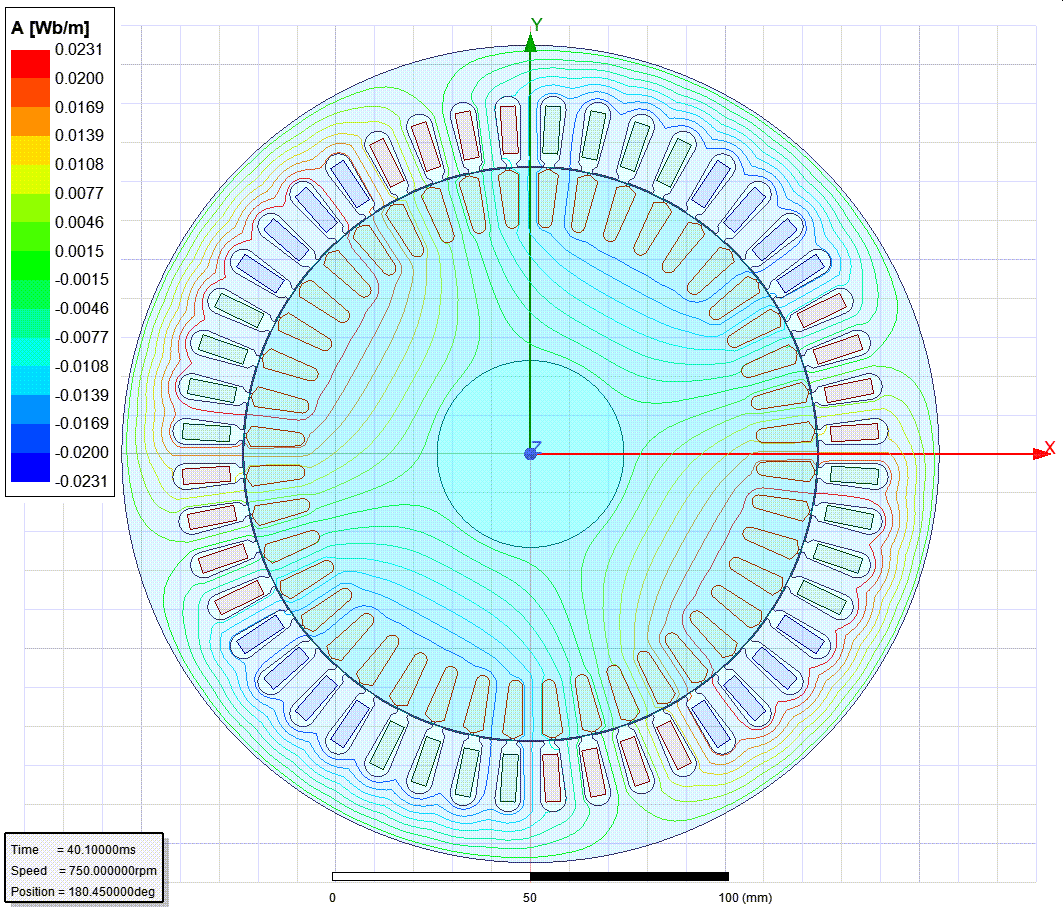Click the red X axis arrowhead

(1040, 453)
